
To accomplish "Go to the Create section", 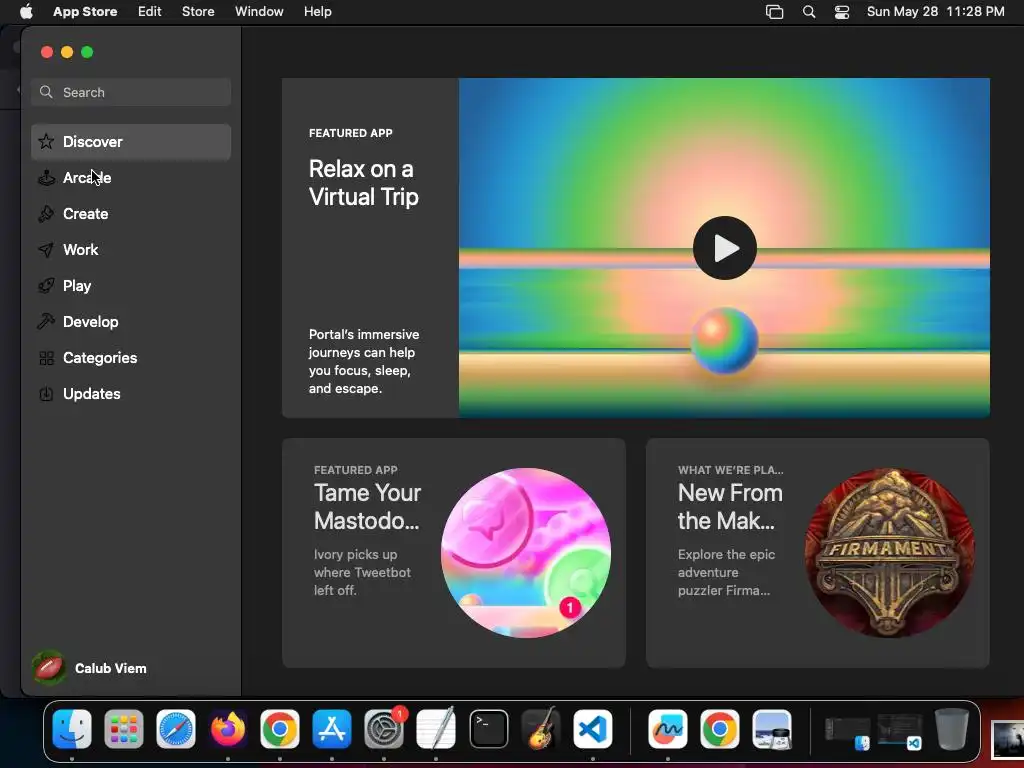I will coord(131,214).
